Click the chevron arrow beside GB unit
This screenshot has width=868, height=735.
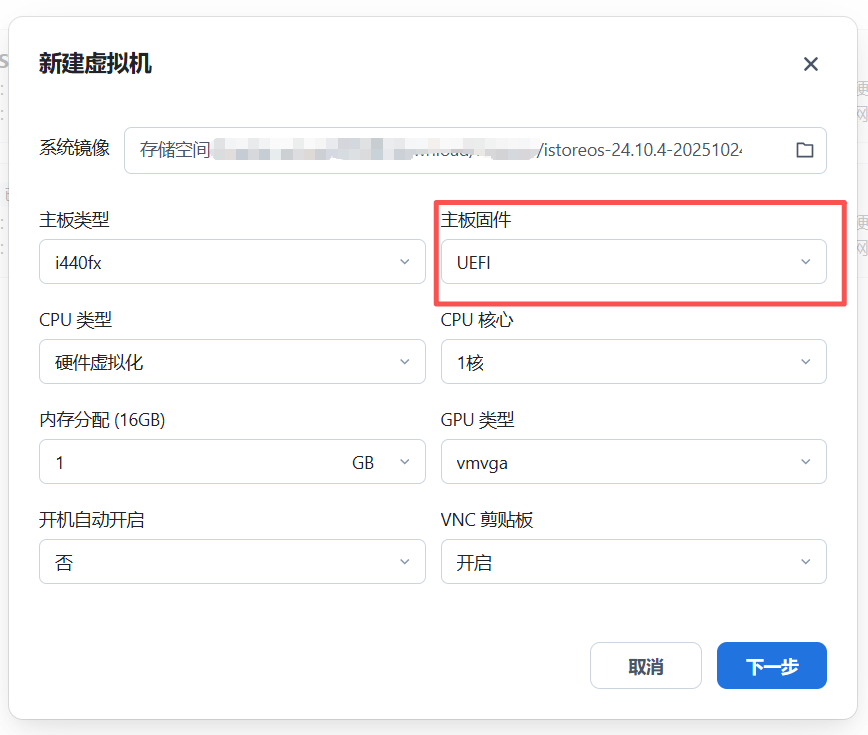[x=405, y=462]
